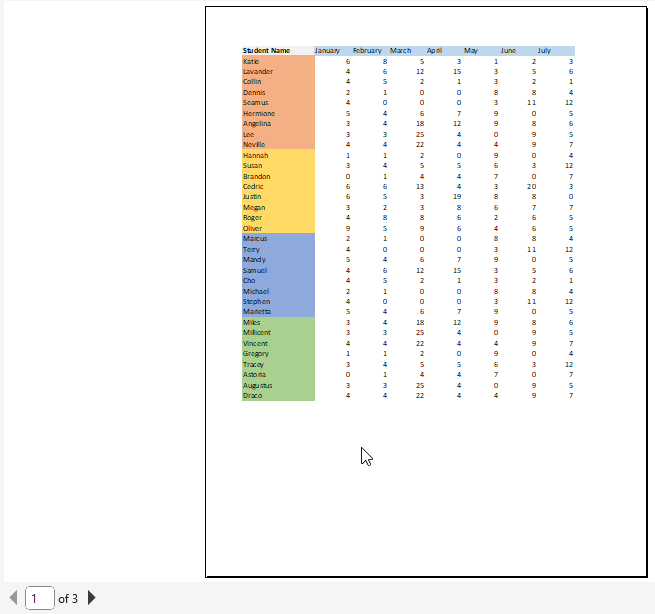This screenshot has width=655, height=614.
Task: Click Oliver's January value 9
Action: pyautogui.click(x=348, y=228)
